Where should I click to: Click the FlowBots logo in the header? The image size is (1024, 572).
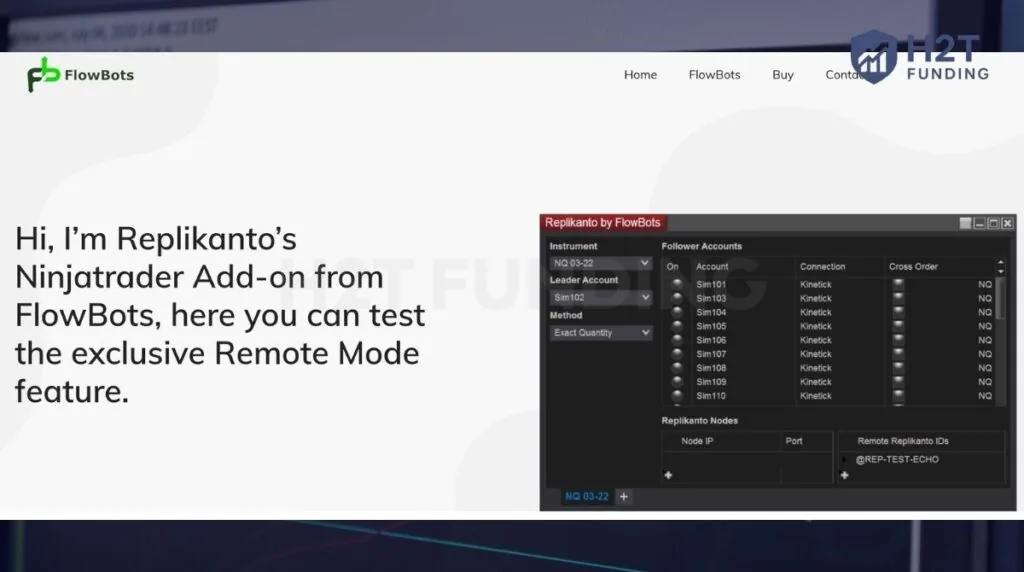click(x=80, y=74)
